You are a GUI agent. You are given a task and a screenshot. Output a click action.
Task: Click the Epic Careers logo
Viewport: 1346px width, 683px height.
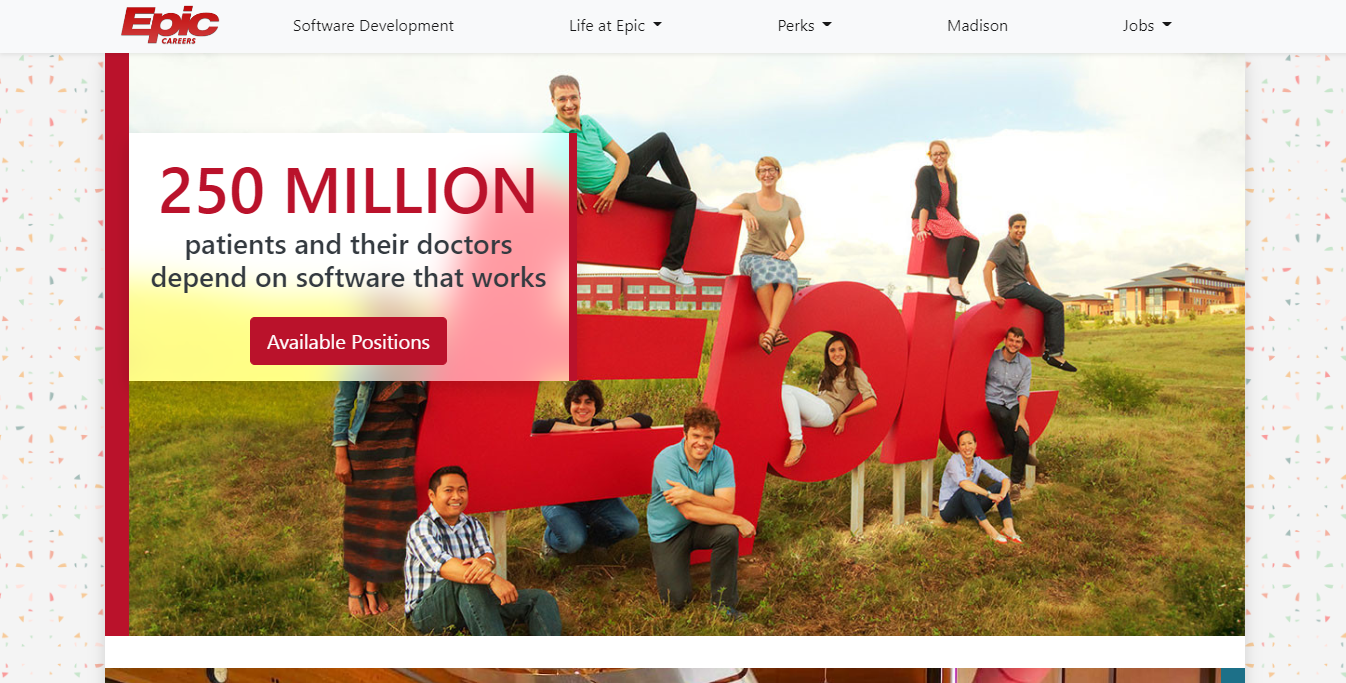click(170, 25)
